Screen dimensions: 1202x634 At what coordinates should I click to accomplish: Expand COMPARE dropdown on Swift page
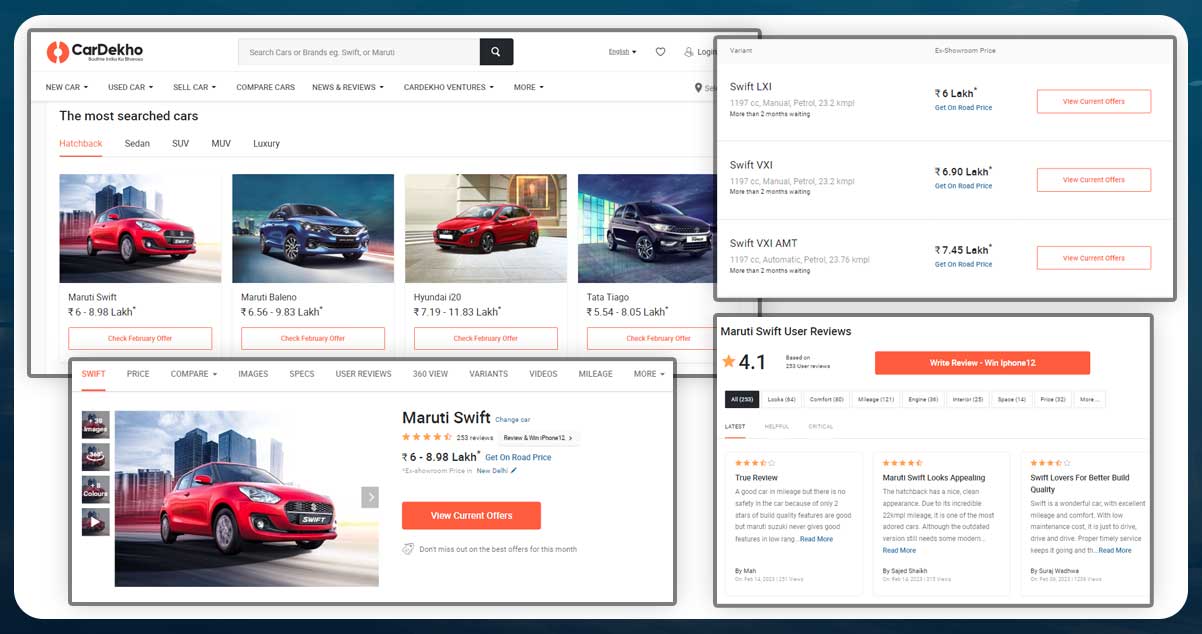coord(194,374)
